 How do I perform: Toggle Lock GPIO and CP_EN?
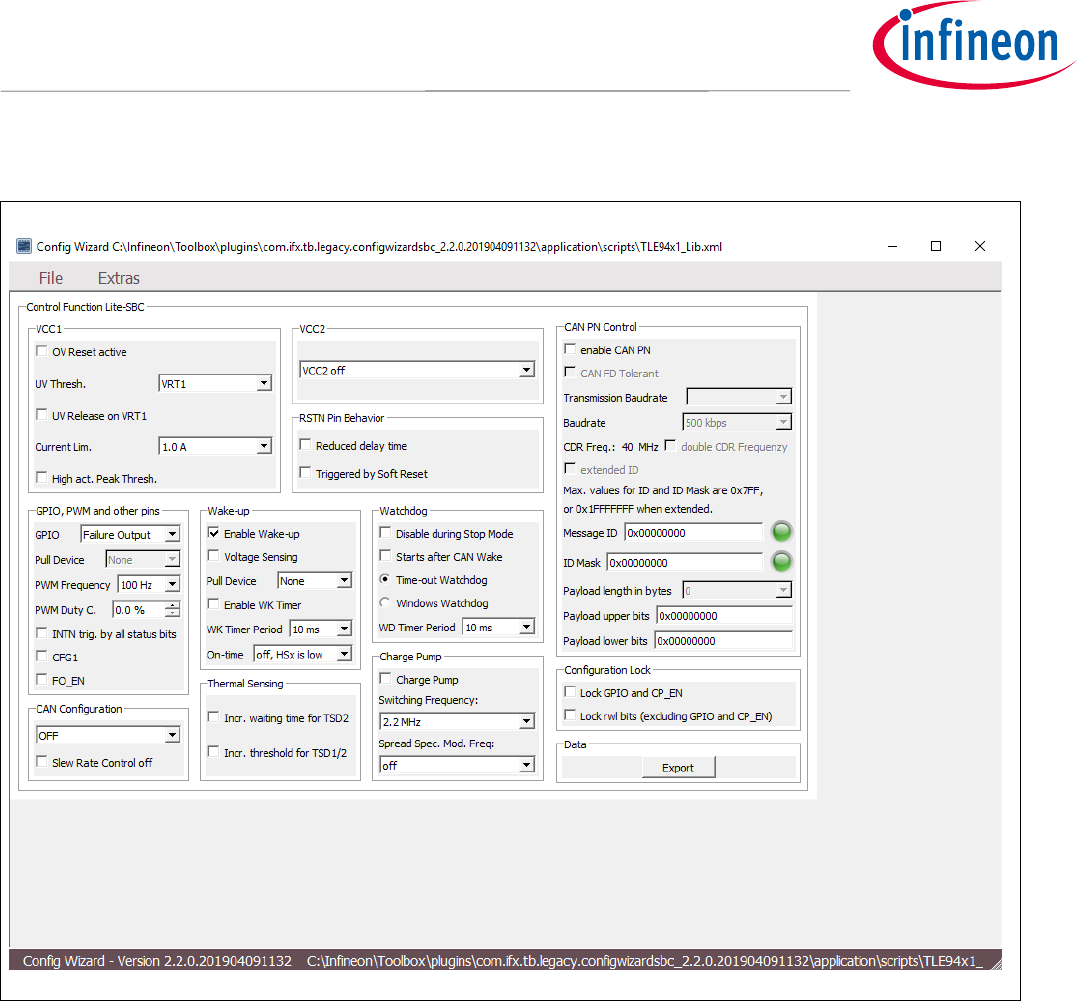569,692
